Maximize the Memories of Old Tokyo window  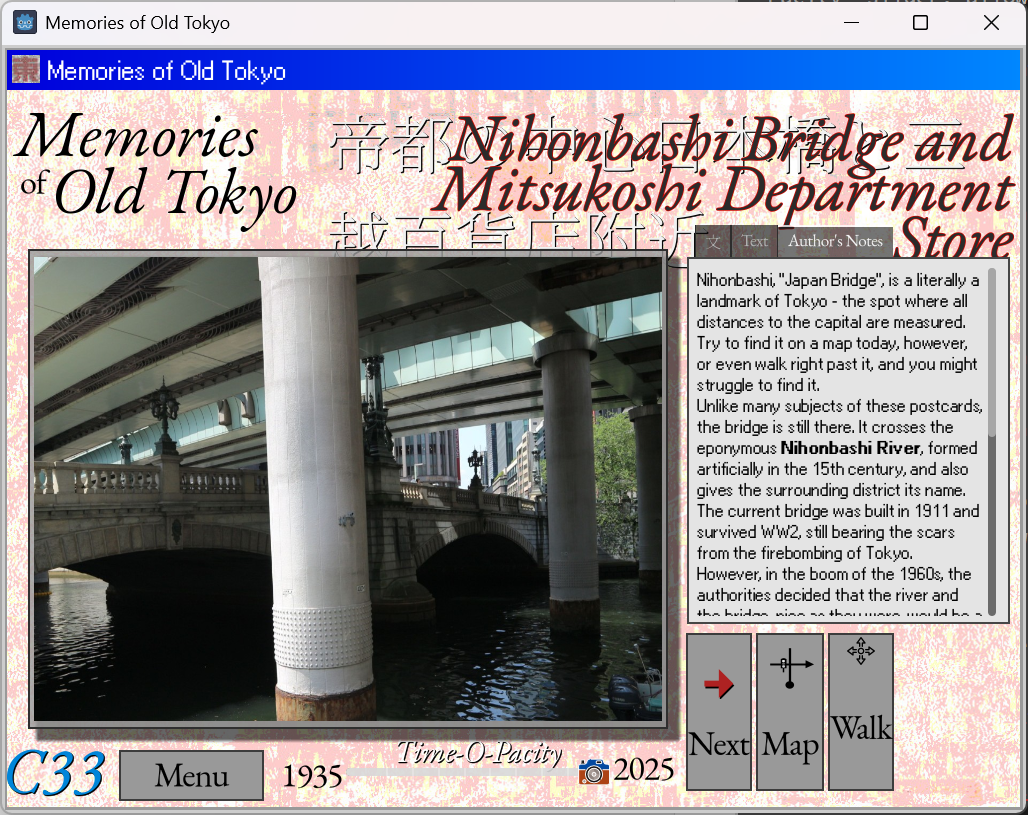pyautogui.click(x=920, y=23)
